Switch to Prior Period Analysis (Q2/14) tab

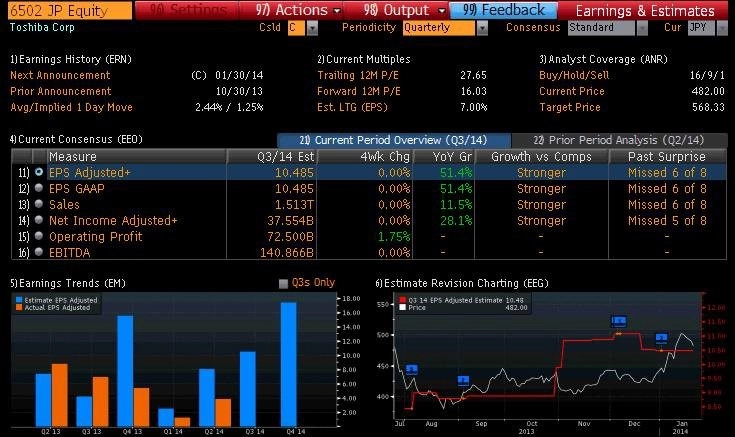point(619,140)
